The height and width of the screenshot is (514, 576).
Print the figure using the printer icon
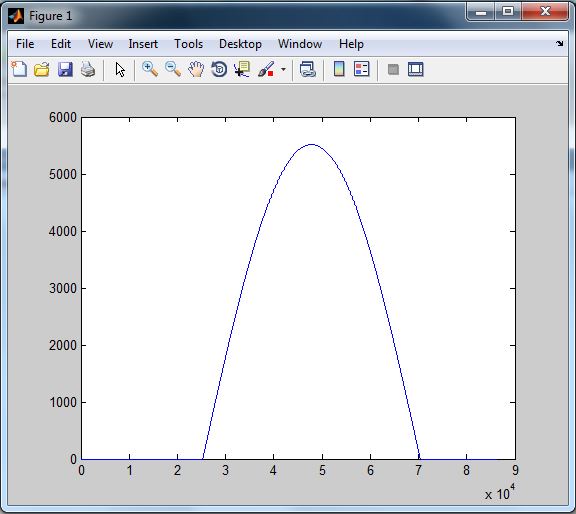[x=88, y=69]
